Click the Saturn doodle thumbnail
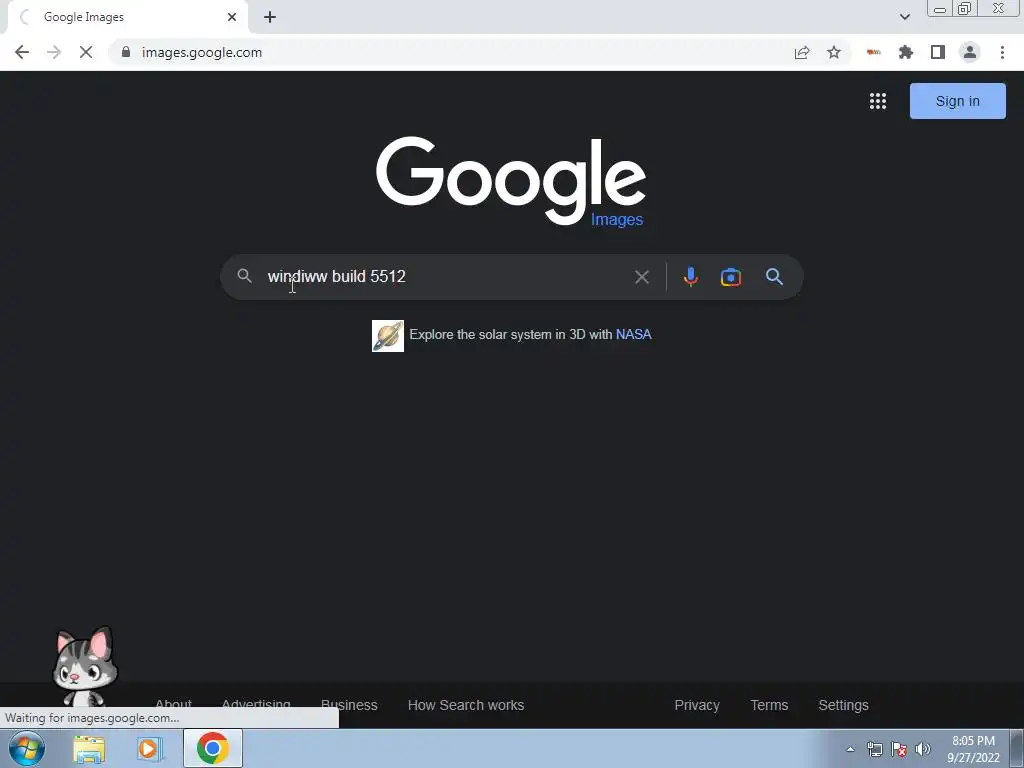This screenshot has width=1024, height=768. pyautogui.click(x=388, y=336)
